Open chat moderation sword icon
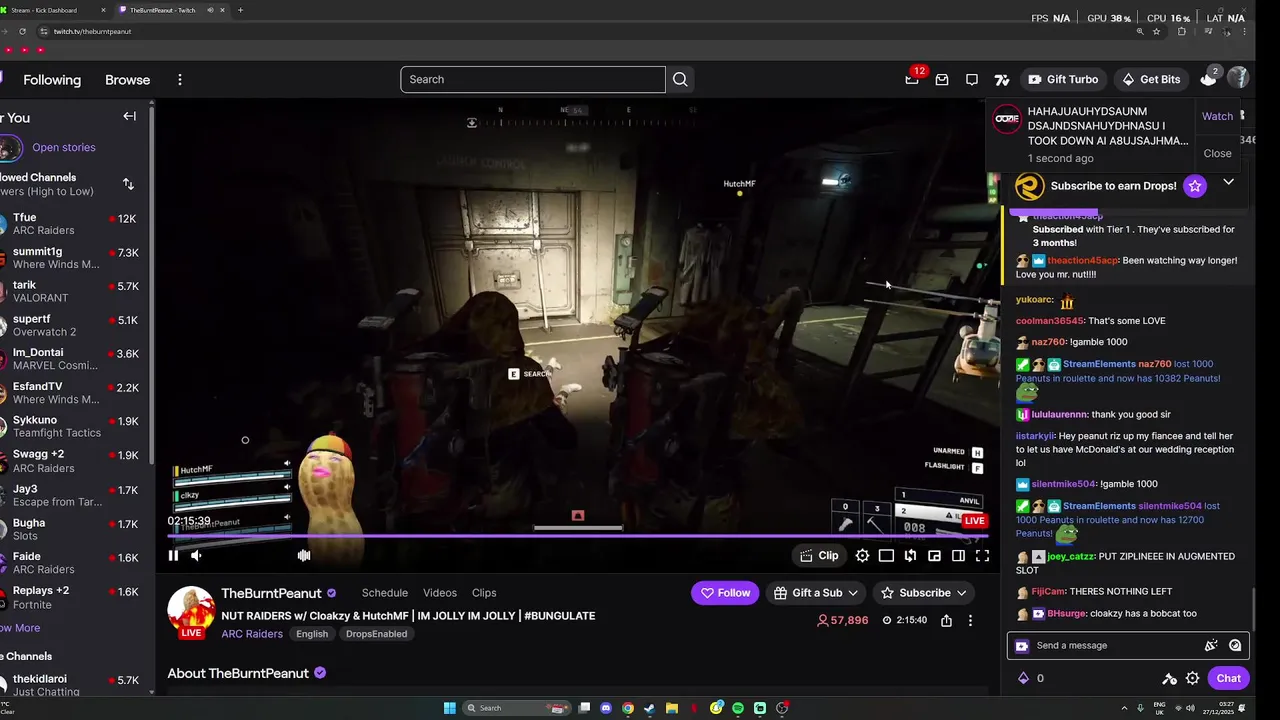Image resolution: width=1280 pixels, height=720 pixels. coord(1169,678)
